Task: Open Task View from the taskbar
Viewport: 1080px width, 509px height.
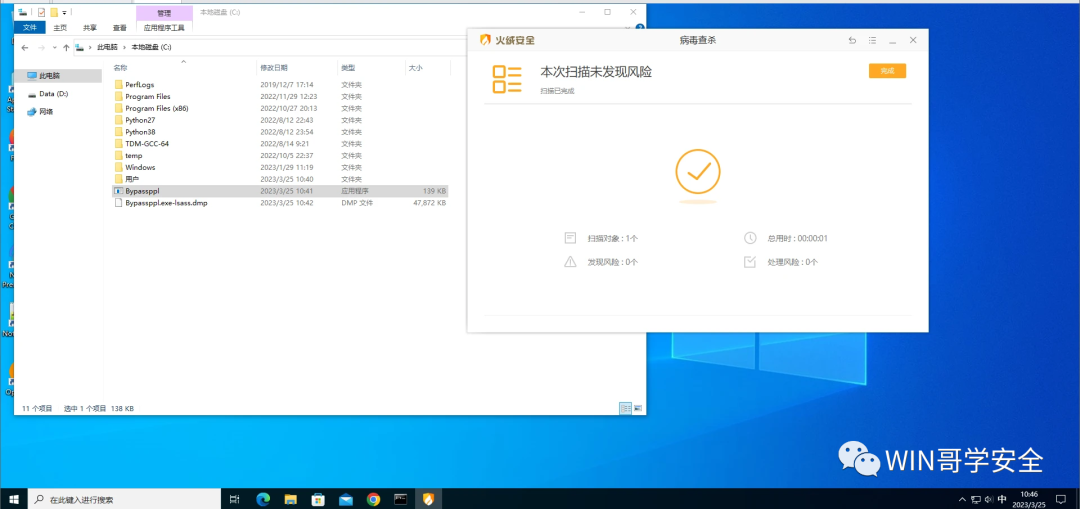Action: [234, 499]
